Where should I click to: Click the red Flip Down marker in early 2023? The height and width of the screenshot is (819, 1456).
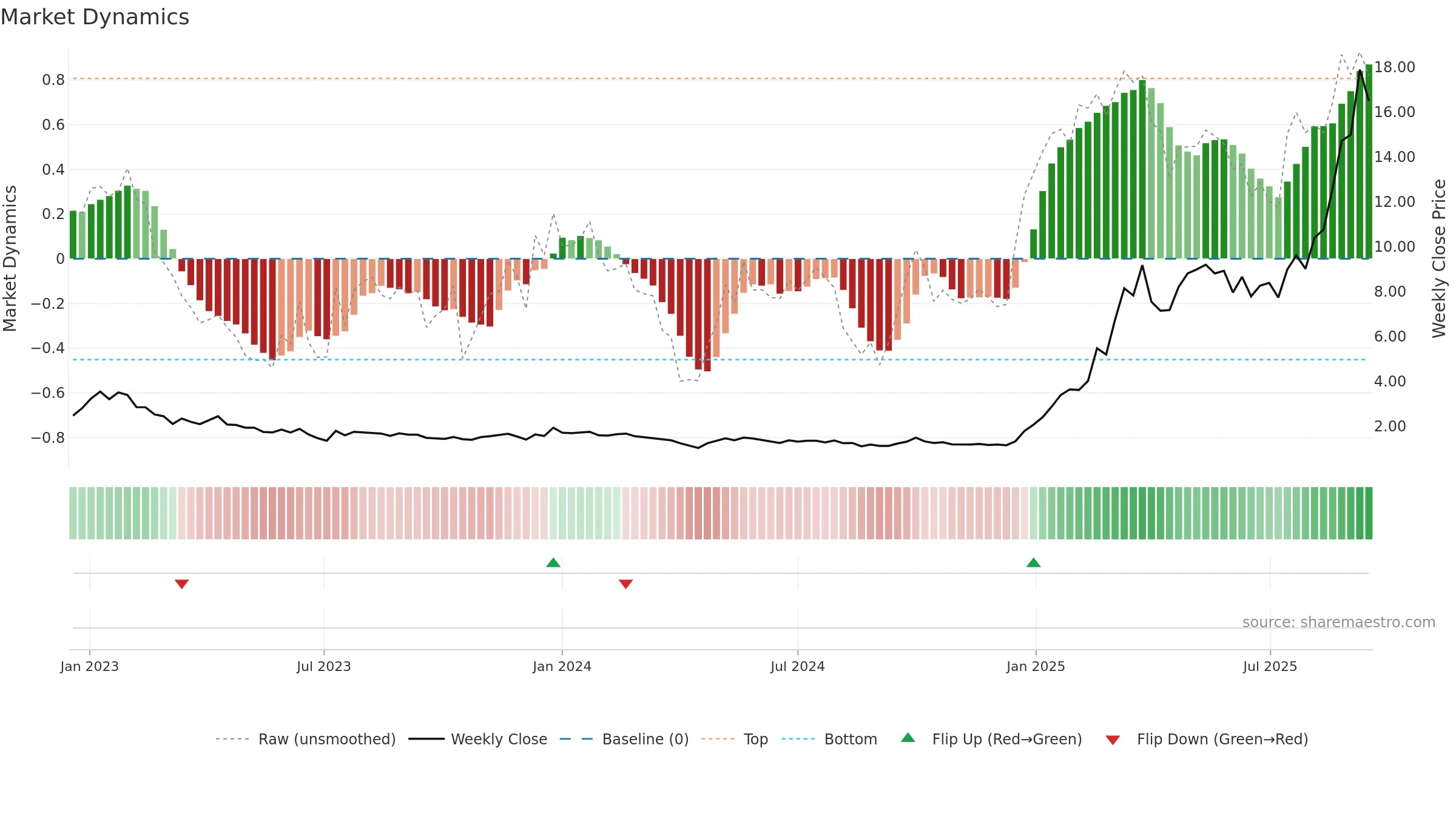[182, 584]
